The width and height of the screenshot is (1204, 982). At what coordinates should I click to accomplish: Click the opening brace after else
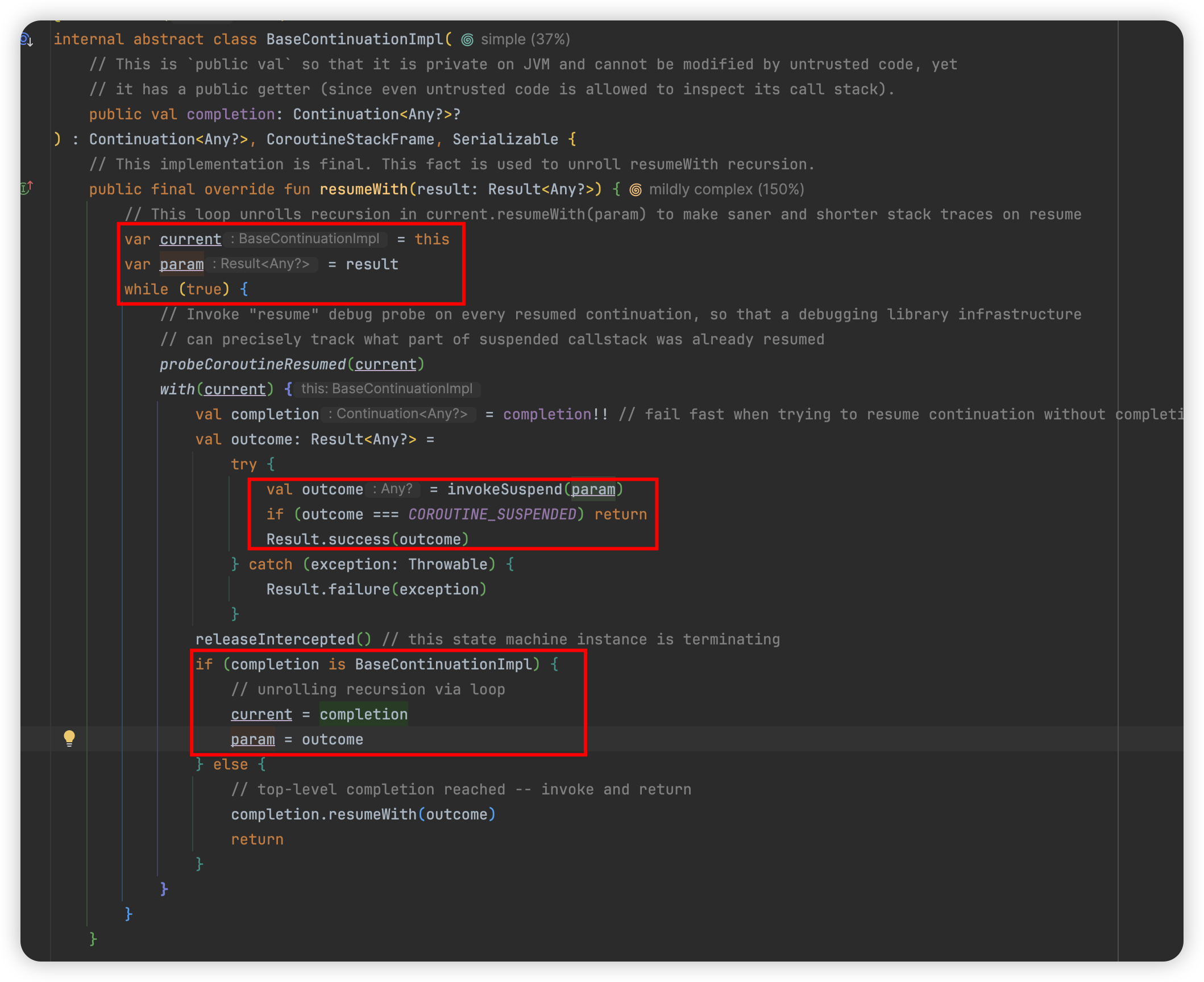tap(262, 764)
